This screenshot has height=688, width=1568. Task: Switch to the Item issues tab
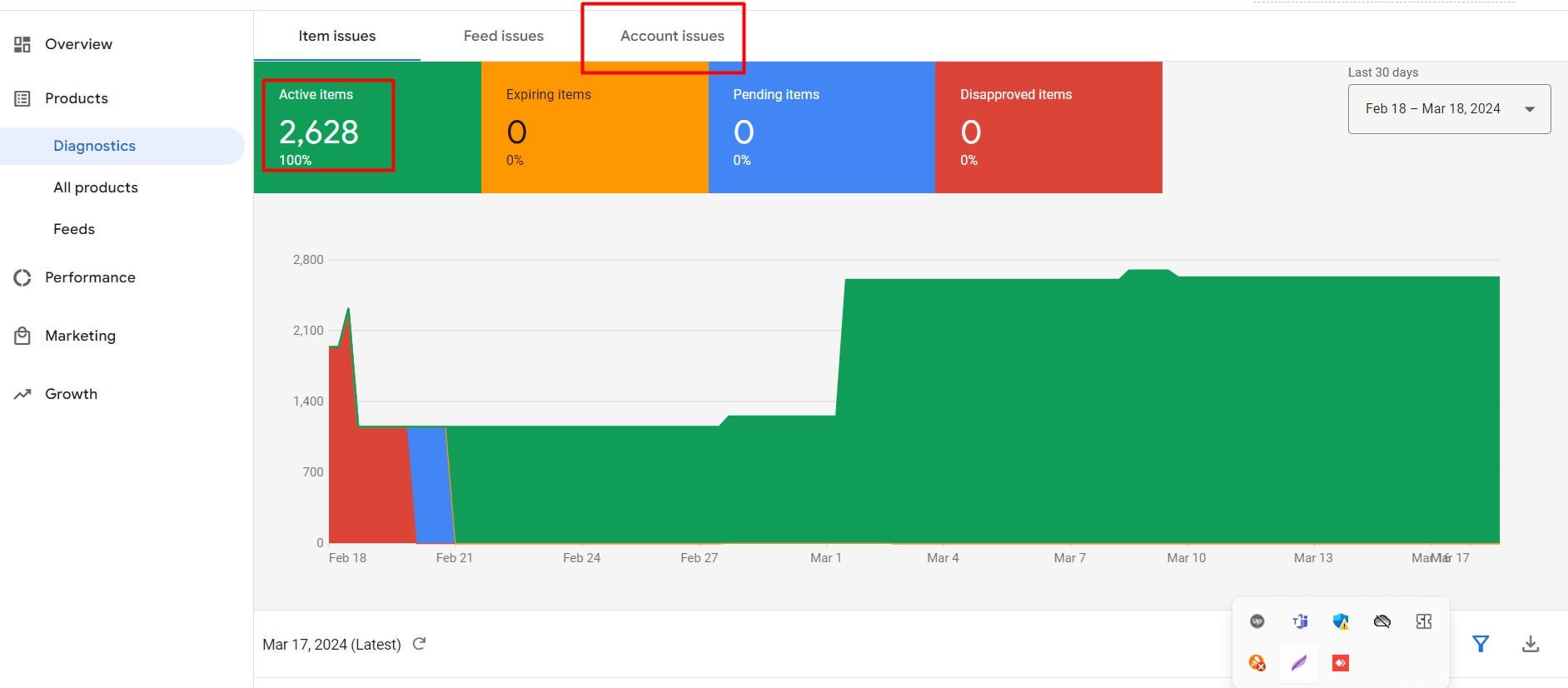[337, 36]
